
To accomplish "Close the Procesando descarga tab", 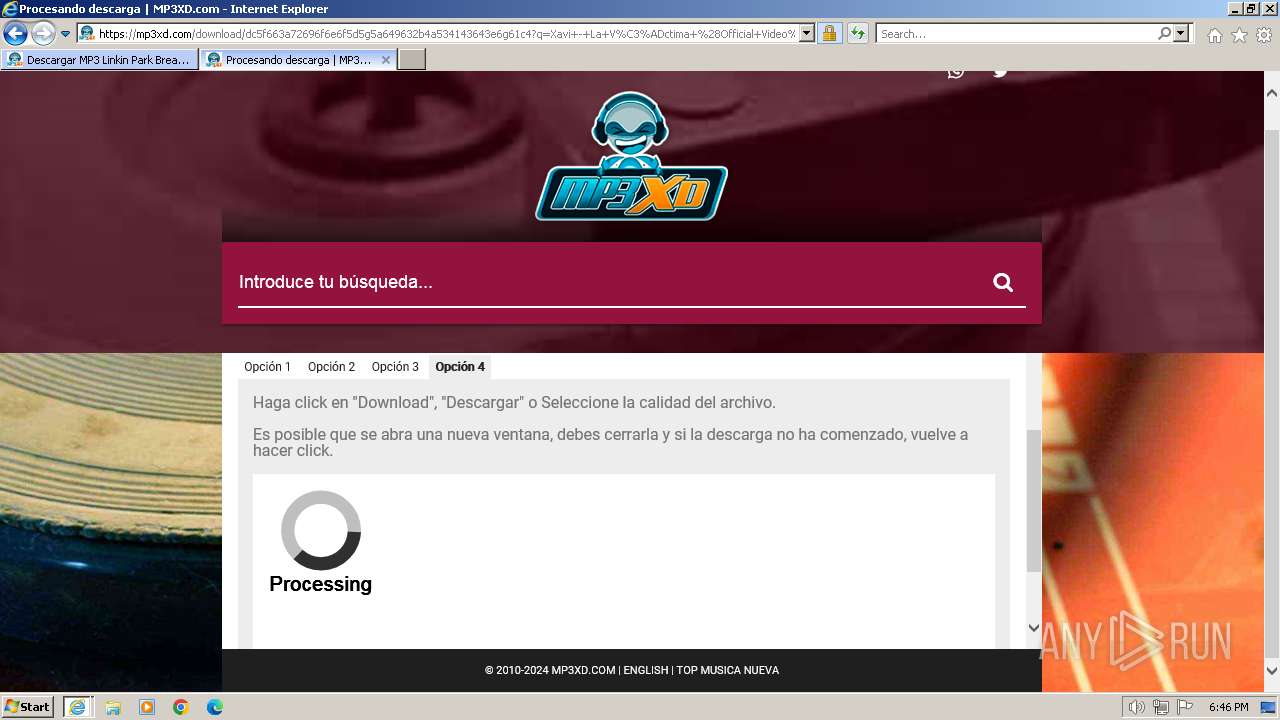I will pyautogui.click(x=386, y=60).
